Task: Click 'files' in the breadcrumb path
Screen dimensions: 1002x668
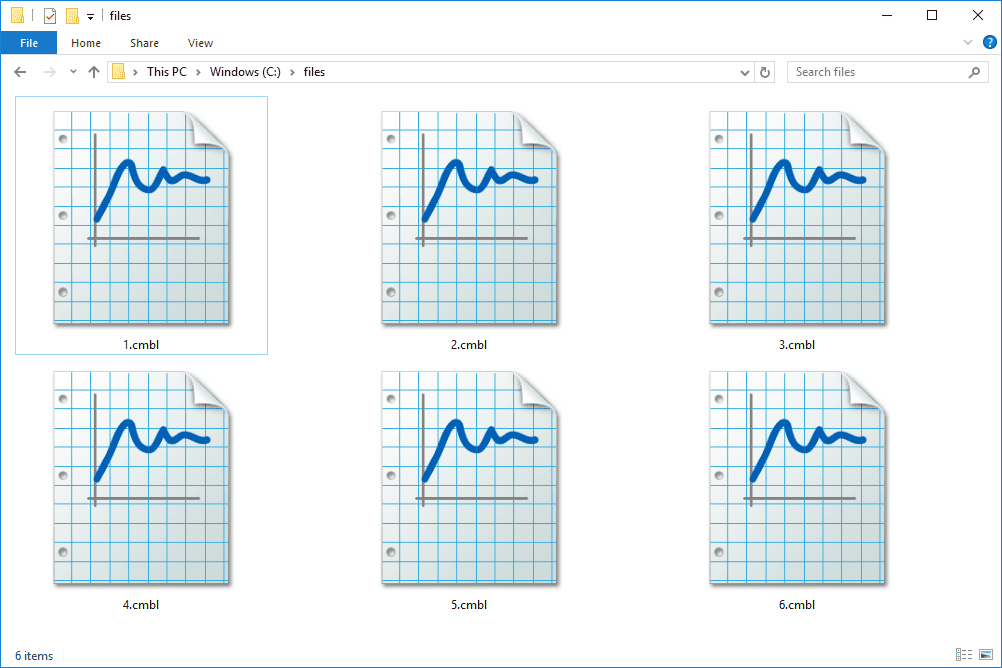Action: [x=314, y=72]
